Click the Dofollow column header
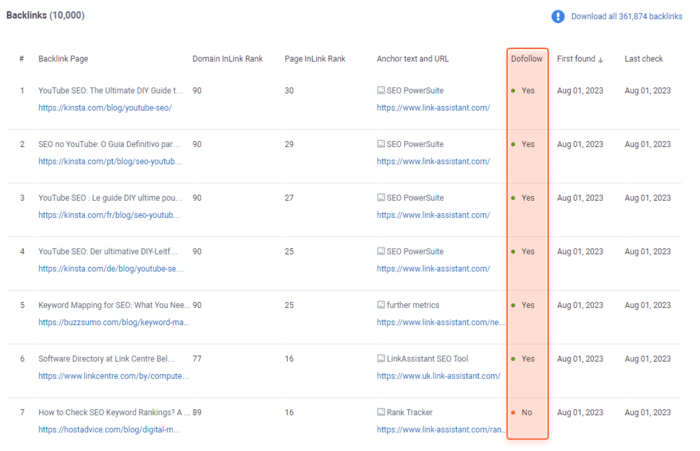Screen dimensions: 700x451 coord(527,58)
